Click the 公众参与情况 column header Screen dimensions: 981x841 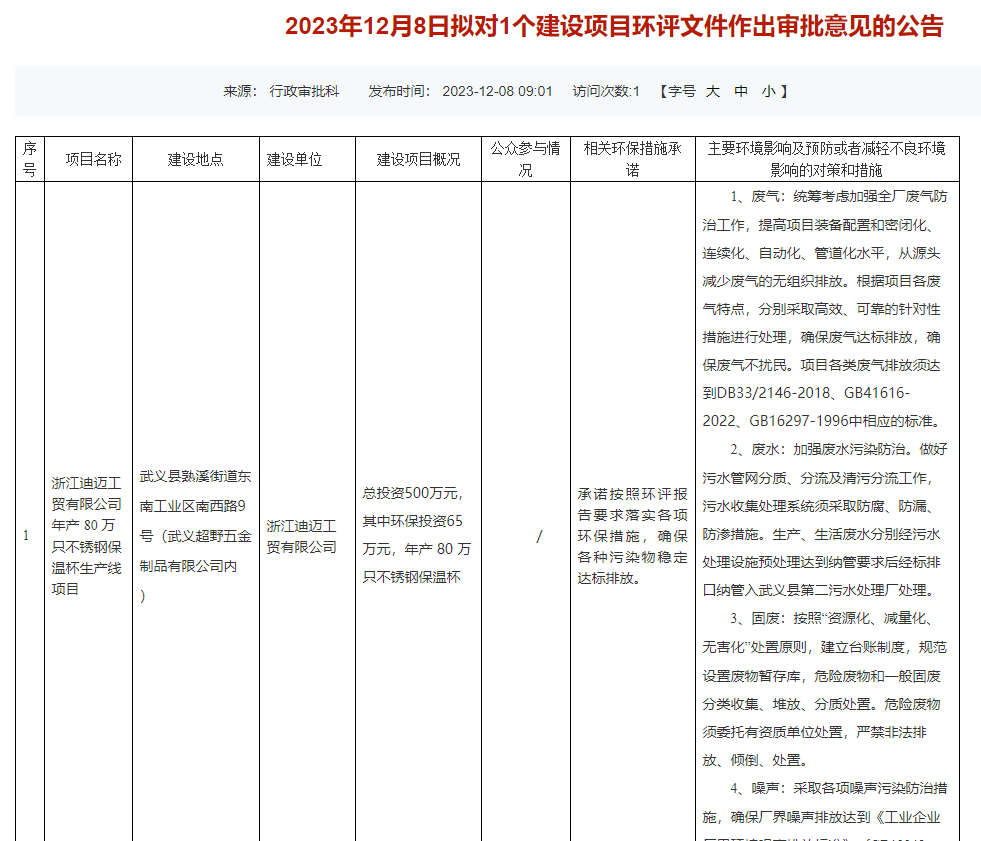click(x=525, y=159)
